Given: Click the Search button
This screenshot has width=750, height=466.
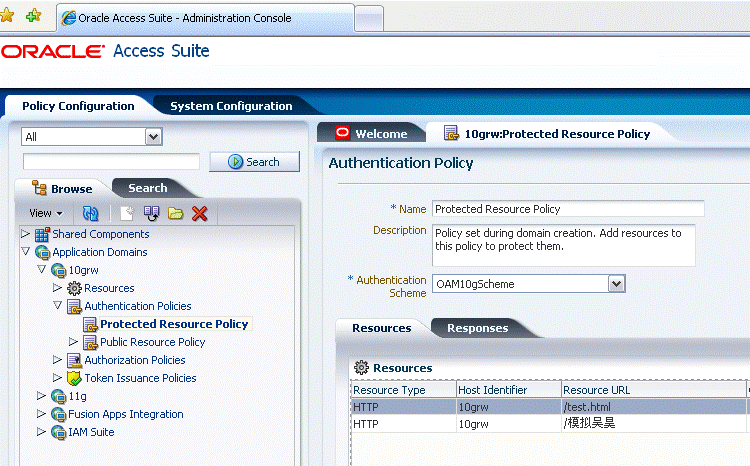Looking at the screenshot, I should (254, 162).
